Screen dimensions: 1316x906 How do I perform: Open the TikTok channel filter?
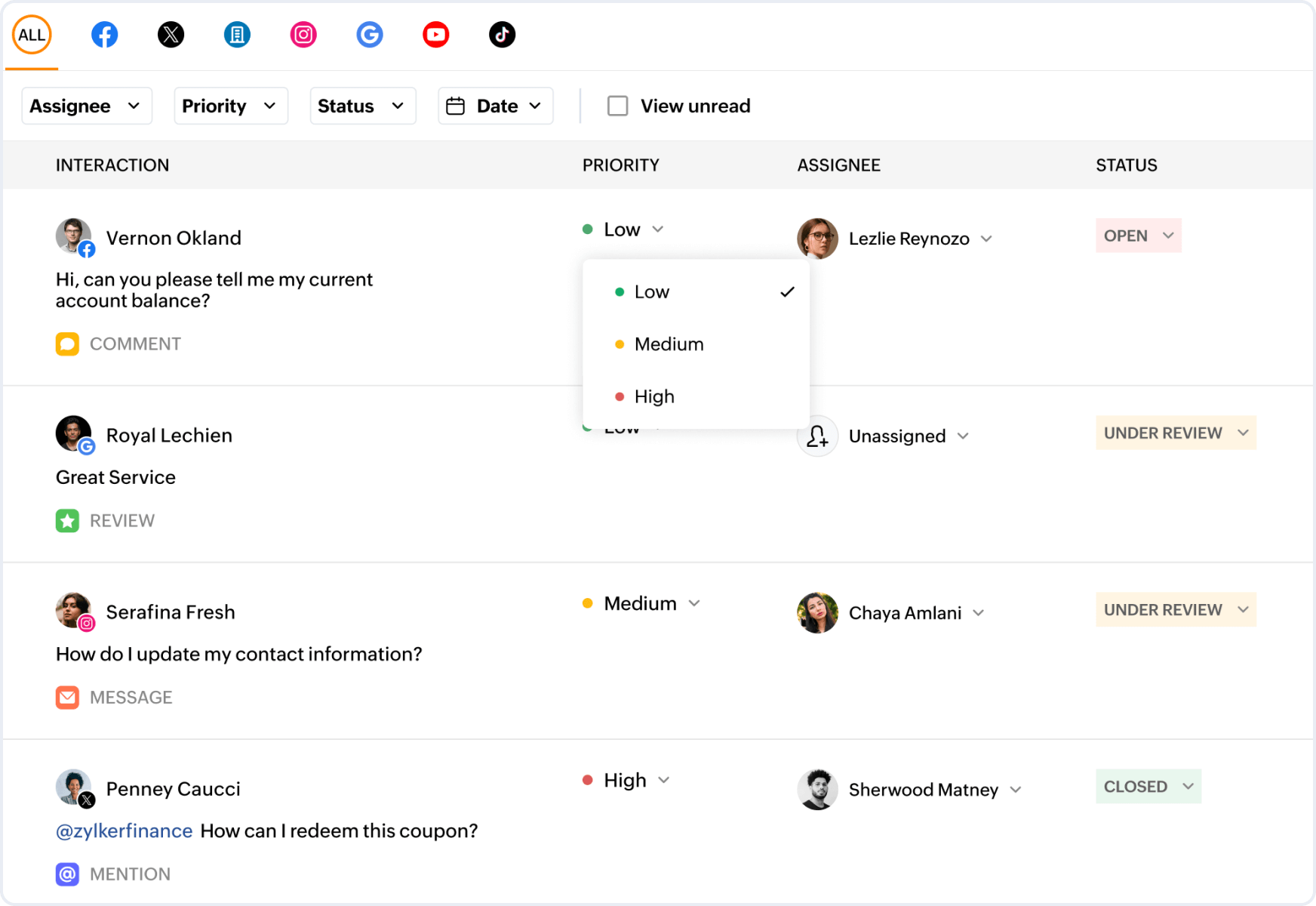(x=502, y=35)
